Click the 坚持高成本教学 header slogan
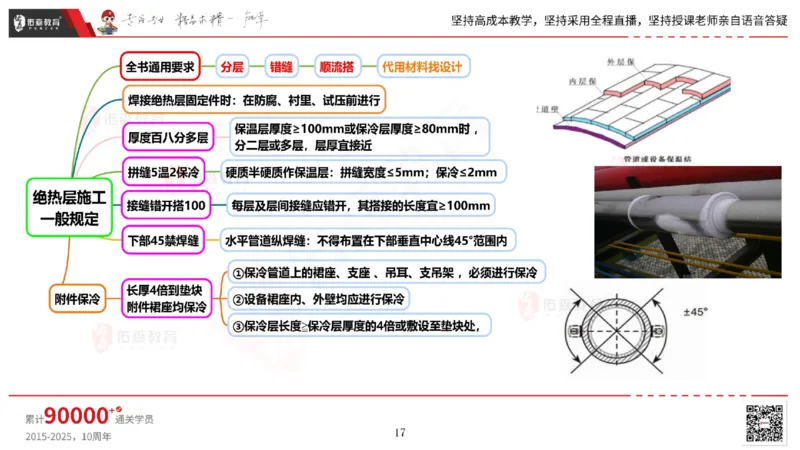 (619, 21)
